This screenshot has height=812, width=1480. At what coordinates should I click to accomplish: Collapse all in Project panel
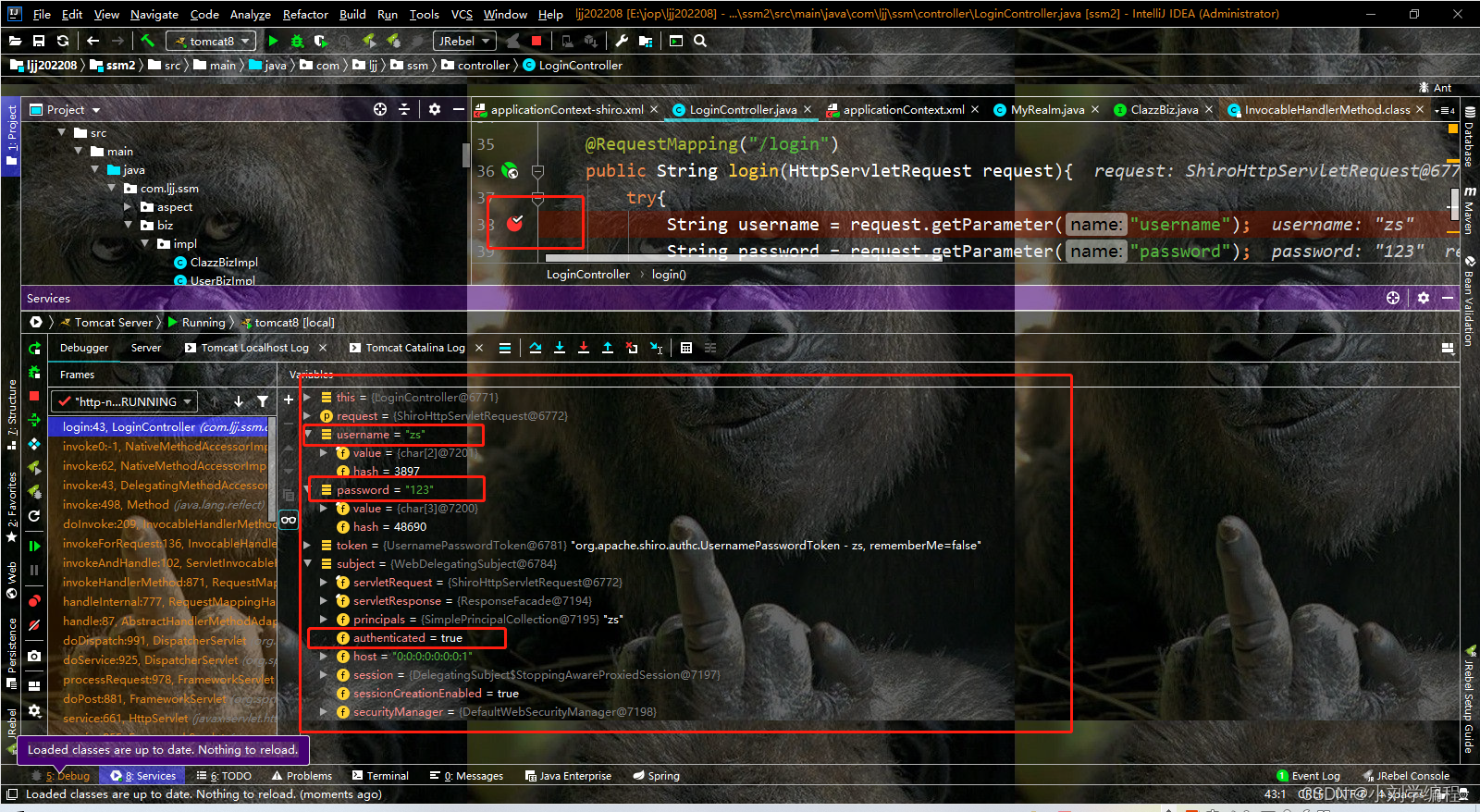(x=404, y=109)
